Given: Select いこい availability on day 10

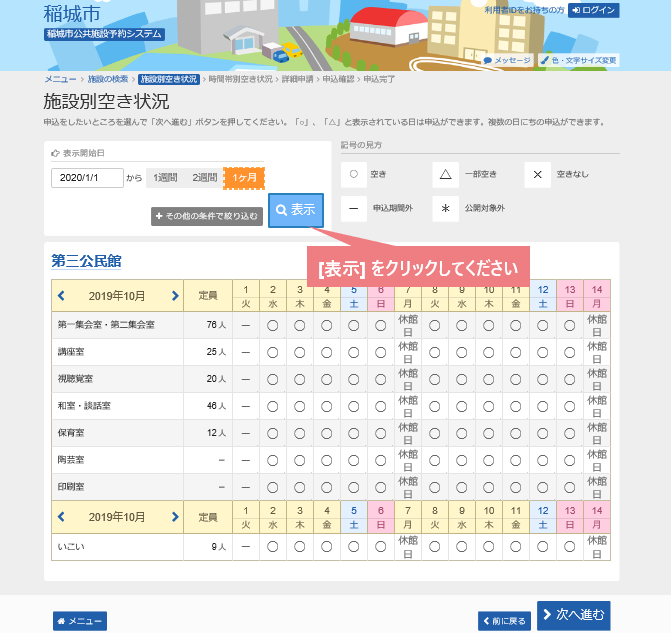Looking at the screenshot, I should [489, 547].
